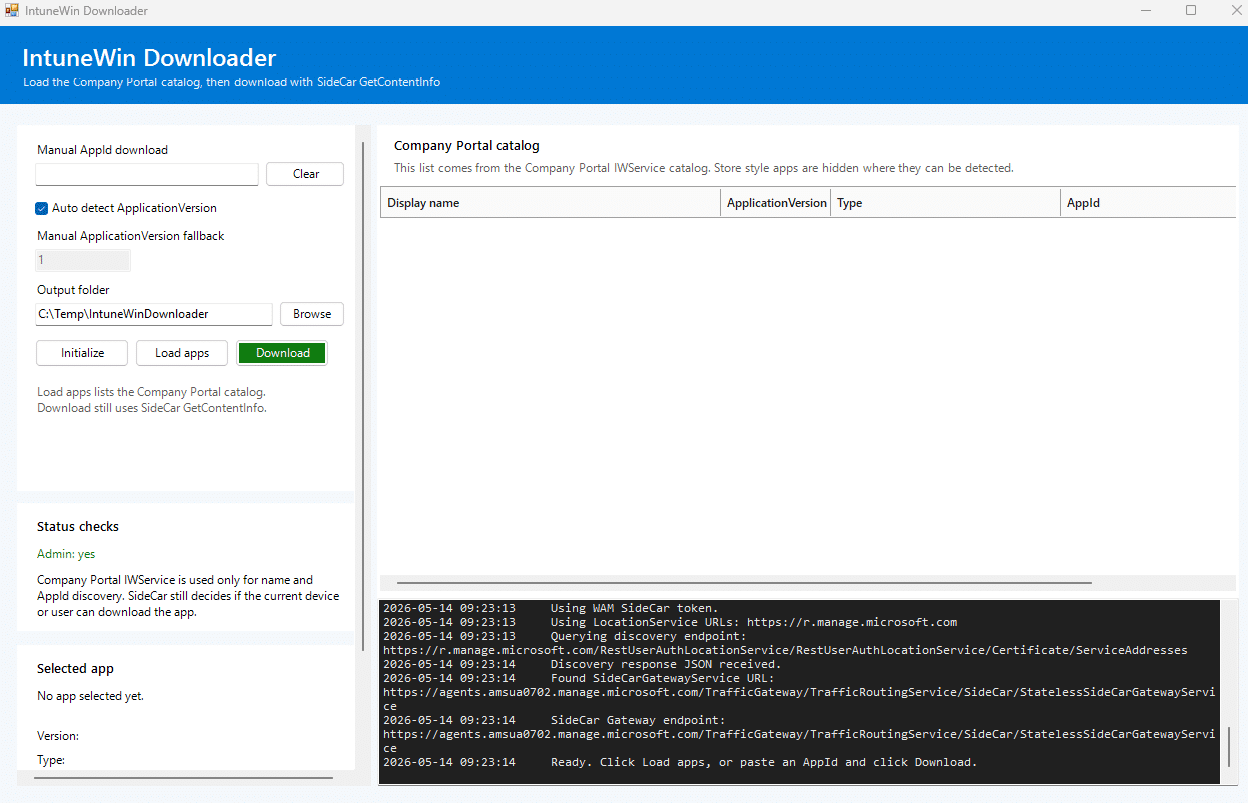Click the catalog horizontal scrollbar
This screenshot has width=1248, height=803.
744,582
